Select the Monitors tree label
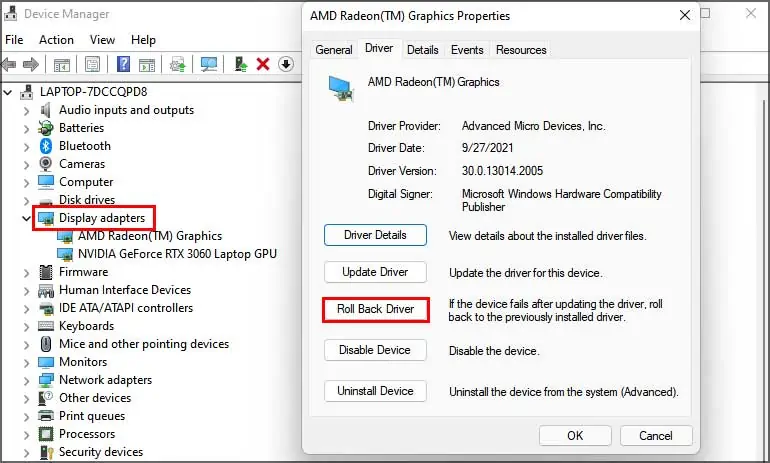Viewport: 770px width, 463px height. pos(83,362)
